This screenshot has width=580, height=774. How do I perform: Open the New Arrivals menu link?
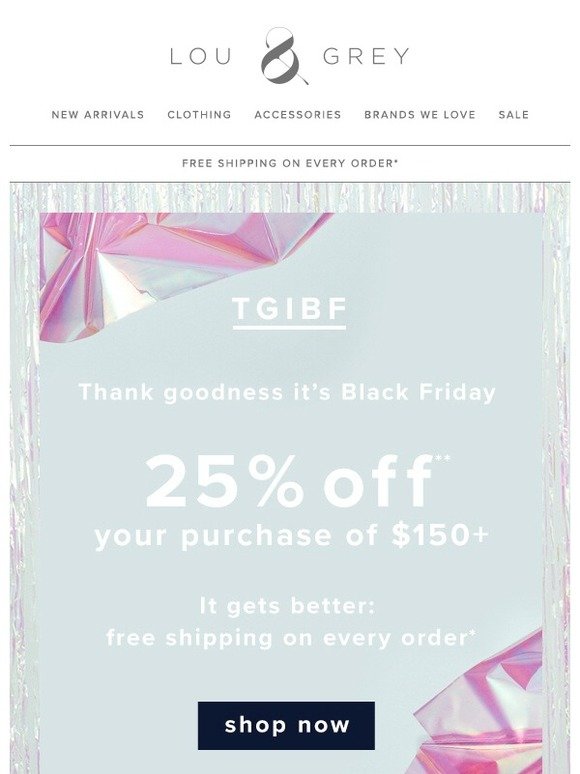coord(98,115)
